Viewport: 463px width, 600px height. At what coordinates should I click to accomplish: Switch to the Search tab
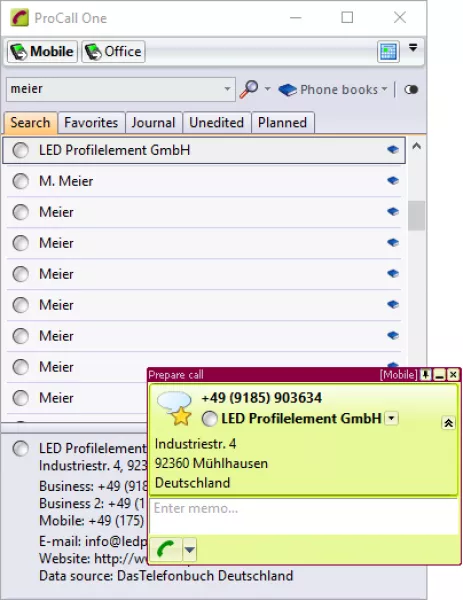(31, 123)
